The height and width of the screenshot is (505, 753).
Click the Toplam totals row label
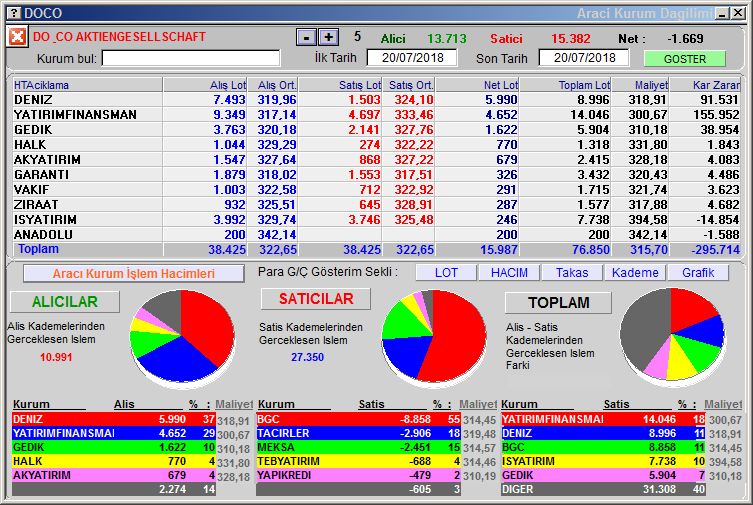pyautogui.click(x=38, y=249)
